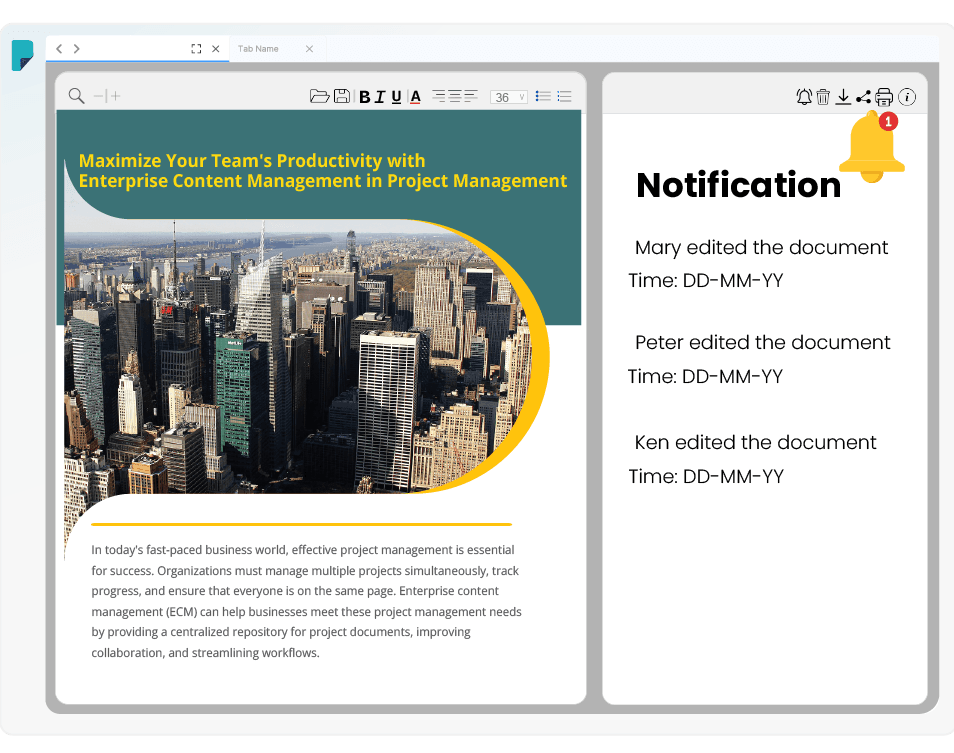Align text to the left
Viewport: 954px width, 753px height.
[x=470, y=95]
